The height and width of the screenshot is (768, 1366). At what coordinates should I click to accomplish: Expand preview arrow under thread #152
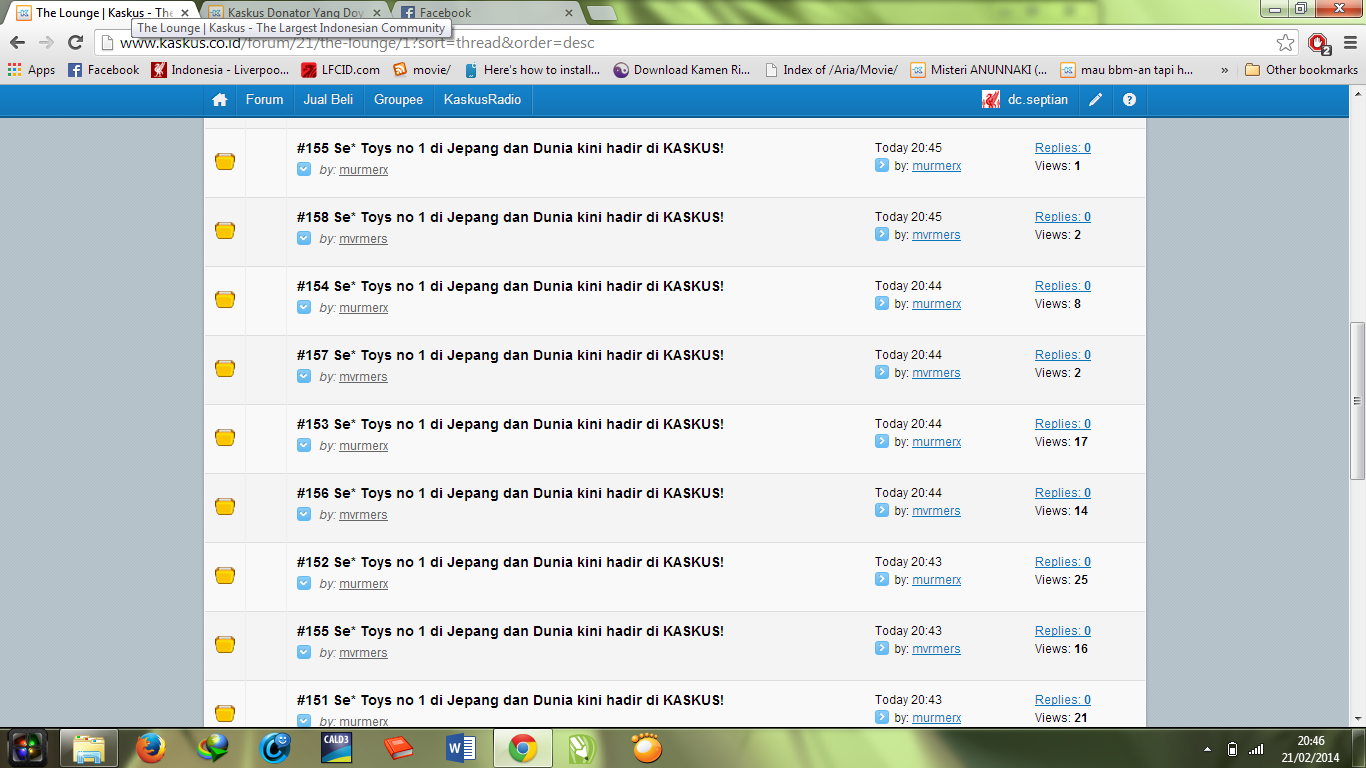304,583
